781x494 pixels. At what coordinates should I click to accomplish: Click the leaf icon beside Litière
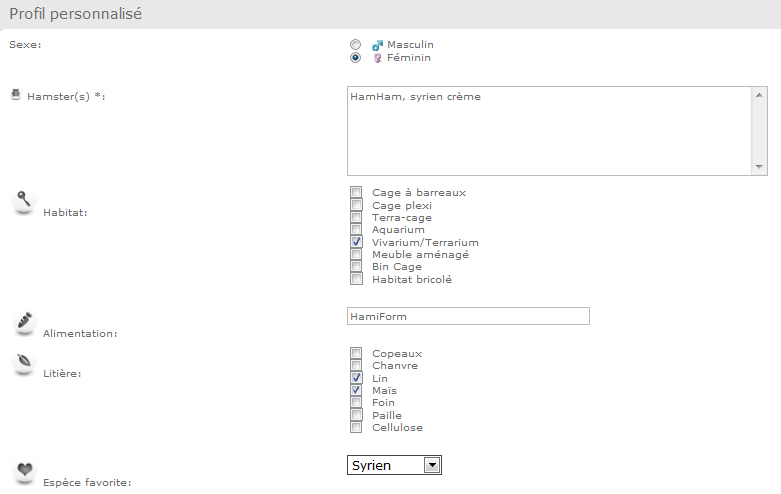coord(24,362)
